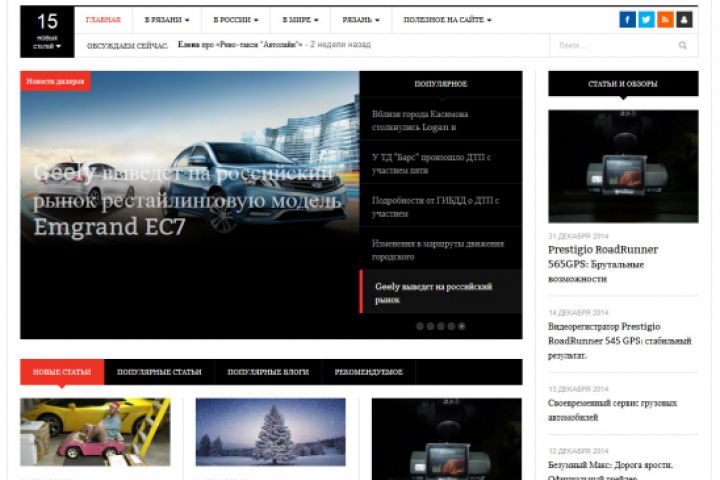720x480 pixels.
Task: Open the Twitter social icon
Action: click(646, 20)
